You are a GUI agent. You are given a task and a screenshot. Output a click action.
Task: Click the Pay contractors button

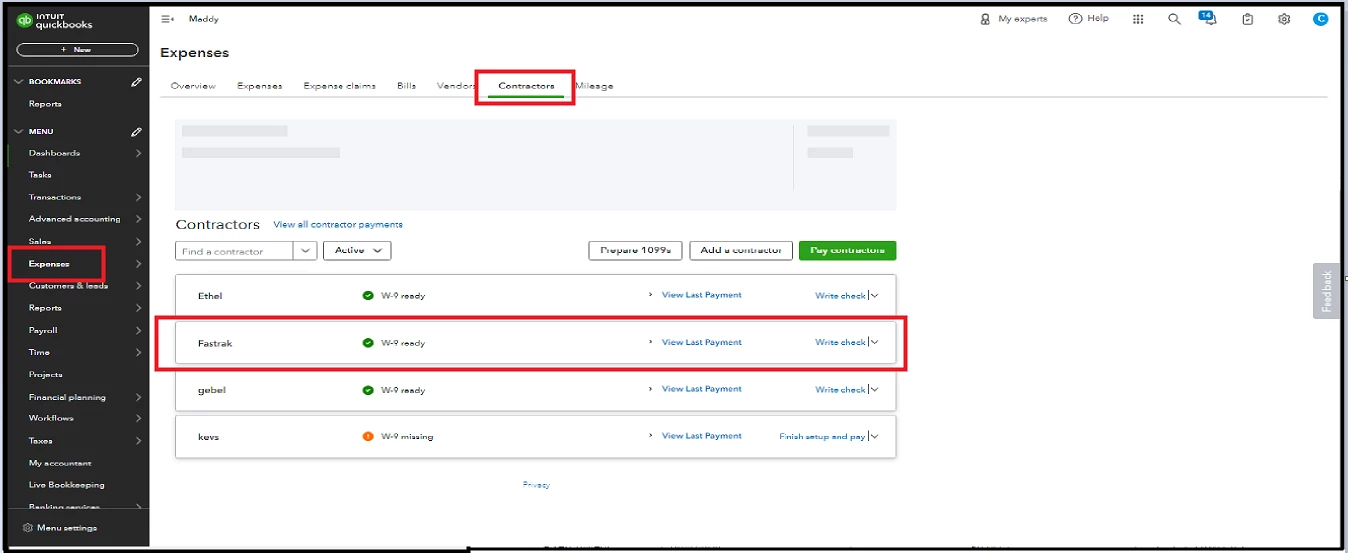(x=847, y=250)
